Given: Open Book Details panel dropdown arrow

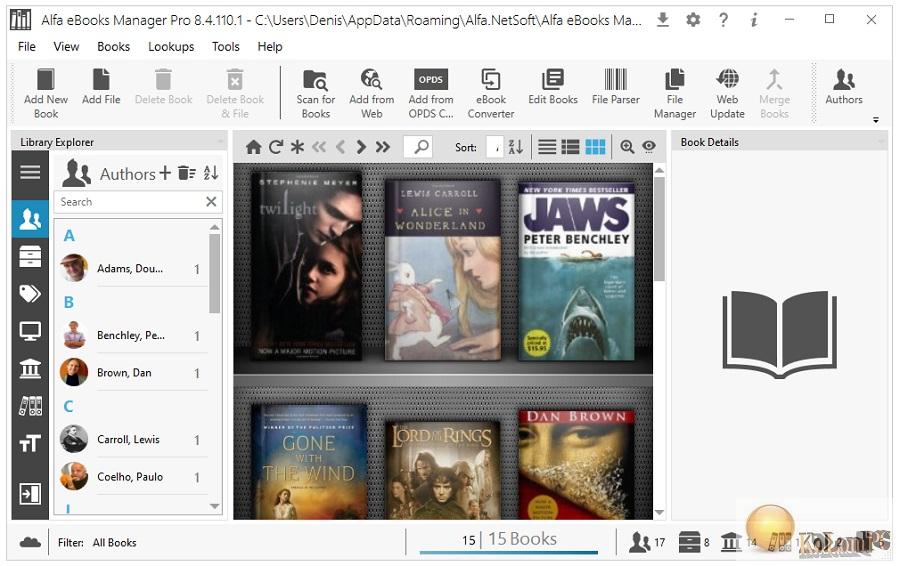Looking at the screenshot, I should pyautogui.click(x=880, y=142).
